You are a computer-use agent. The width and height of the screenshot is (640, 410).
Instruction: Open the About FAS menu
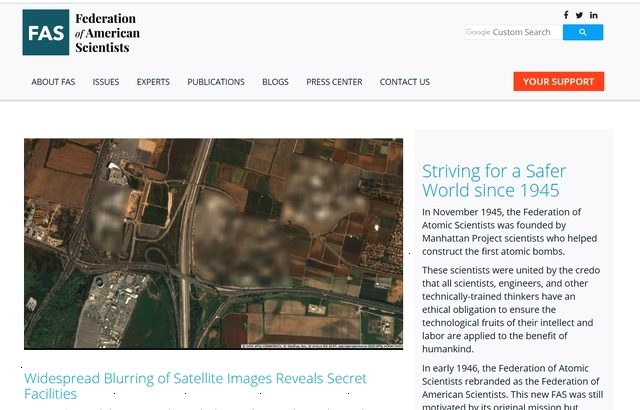click(x=53, y=82)
